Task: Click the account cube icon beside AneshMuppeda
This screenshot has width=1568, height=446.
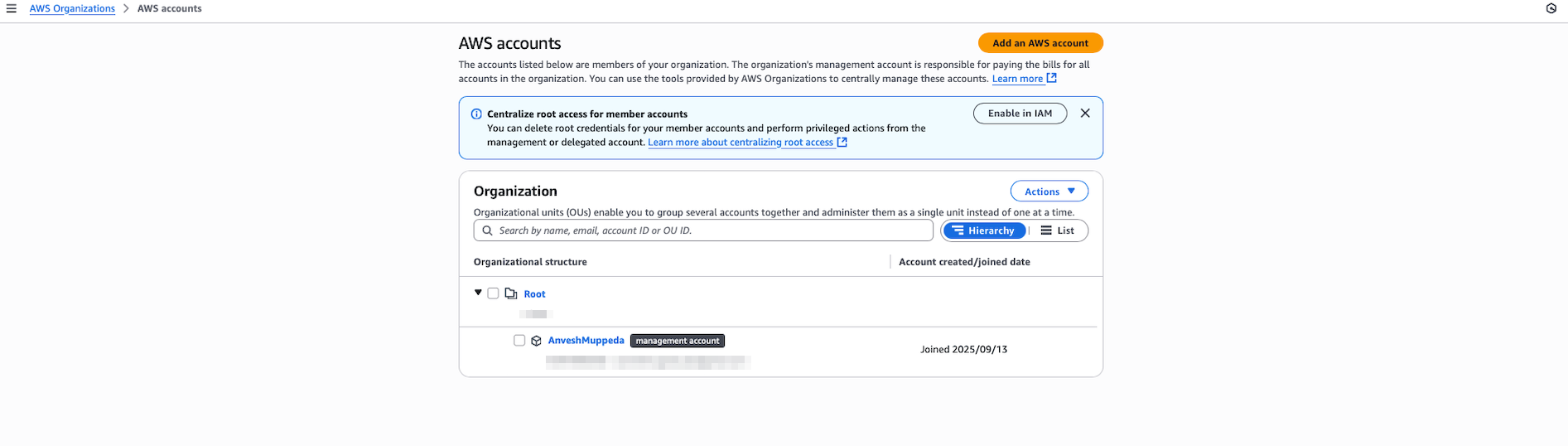Action: click(536, 341)
